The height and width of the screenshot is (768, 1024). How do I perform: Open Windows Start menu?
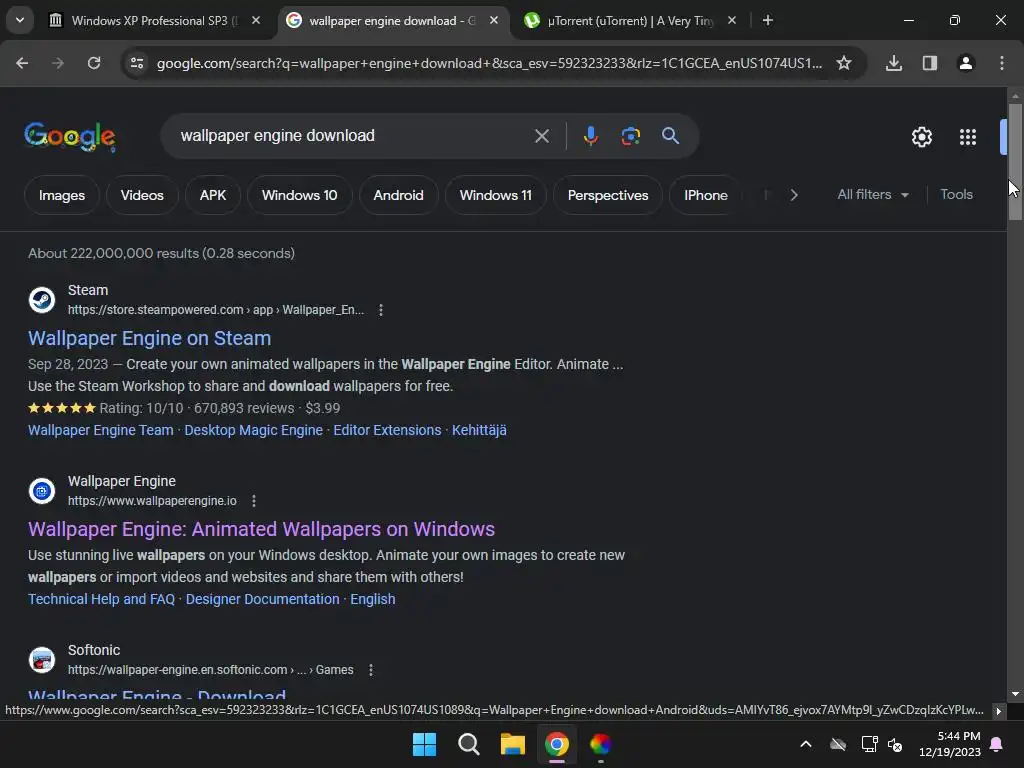click(x=424, y=744)
